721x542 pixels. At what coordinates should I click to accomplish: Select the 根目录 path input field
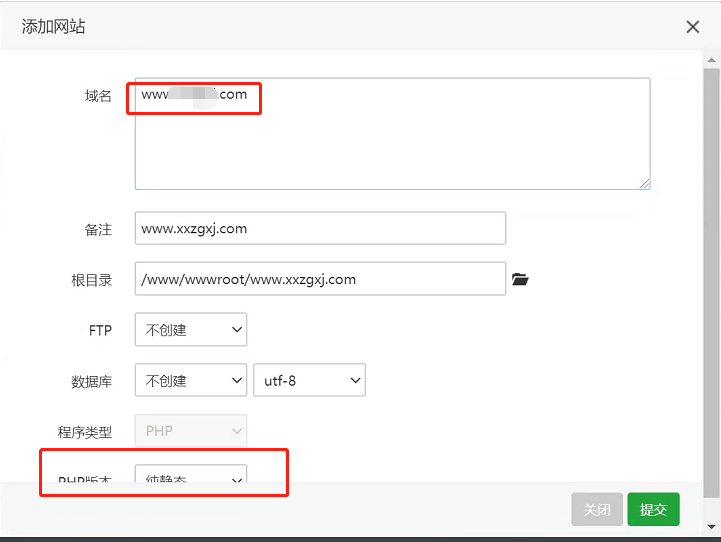click(320, 279)
